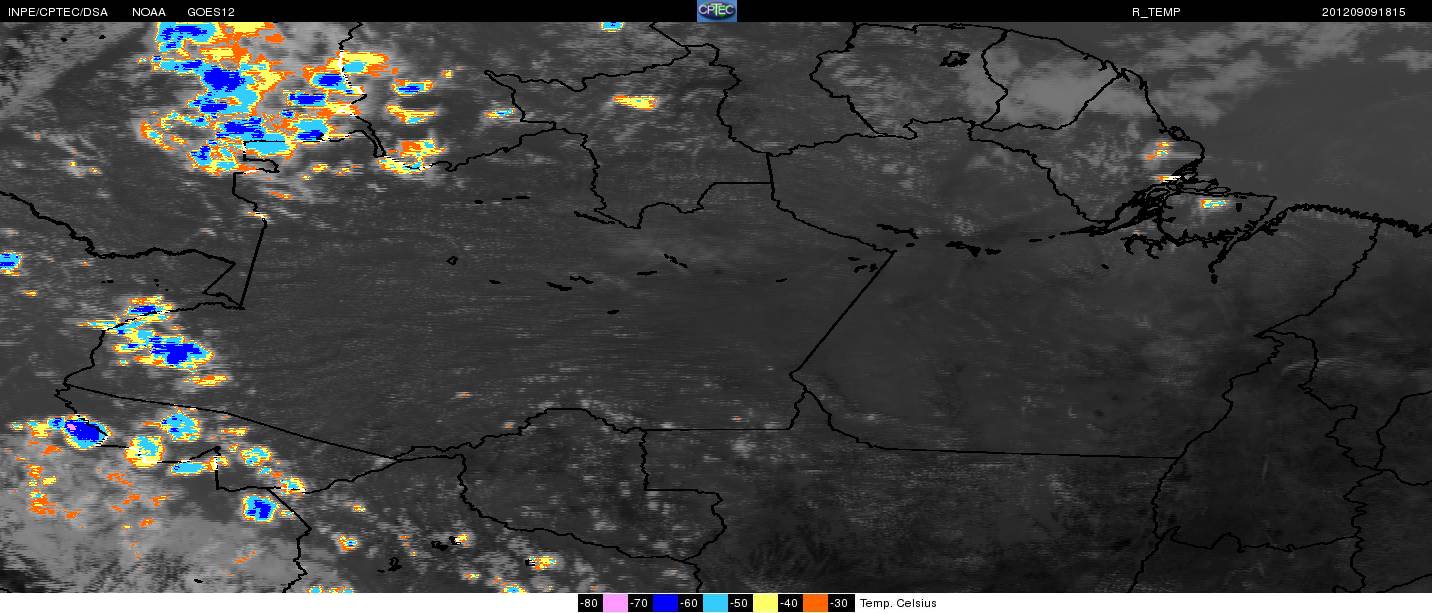Click the GOES12 satellite label
Screen dimensions: 1432x613
(x=211, y=12)
